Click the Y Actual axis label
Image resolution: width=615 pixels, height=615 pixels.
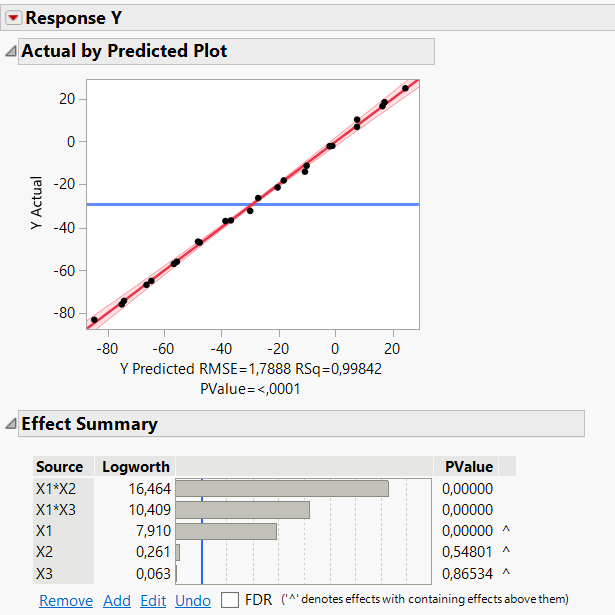click(x=37, y=205)
